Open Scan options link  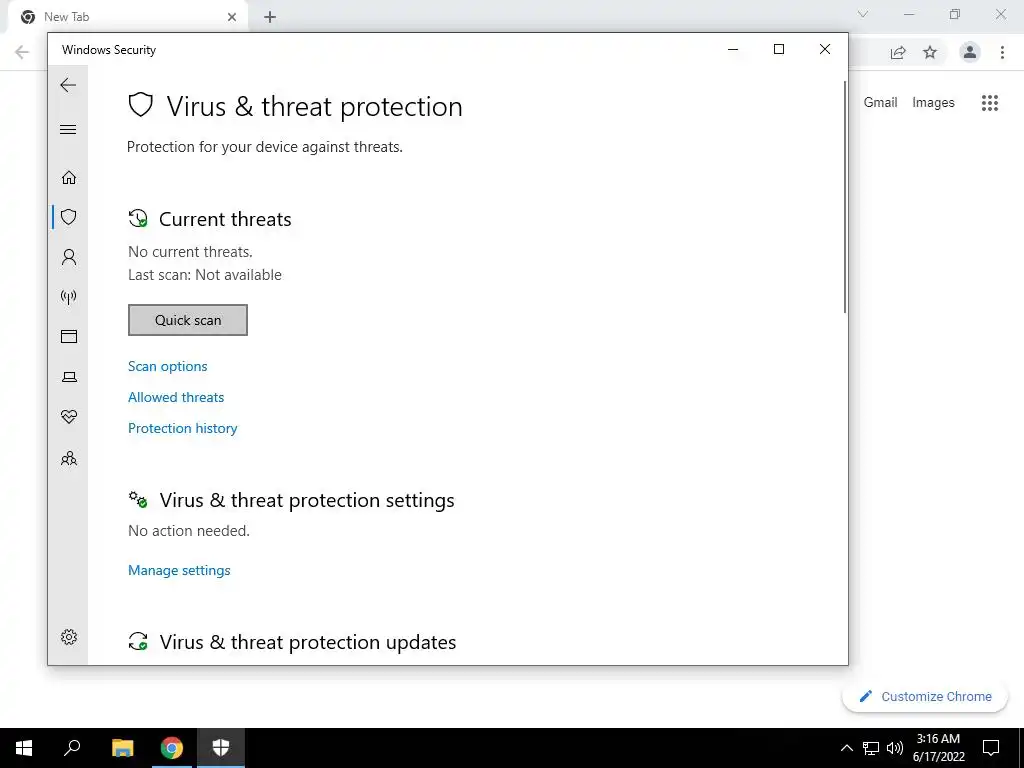tap(167, 366)
